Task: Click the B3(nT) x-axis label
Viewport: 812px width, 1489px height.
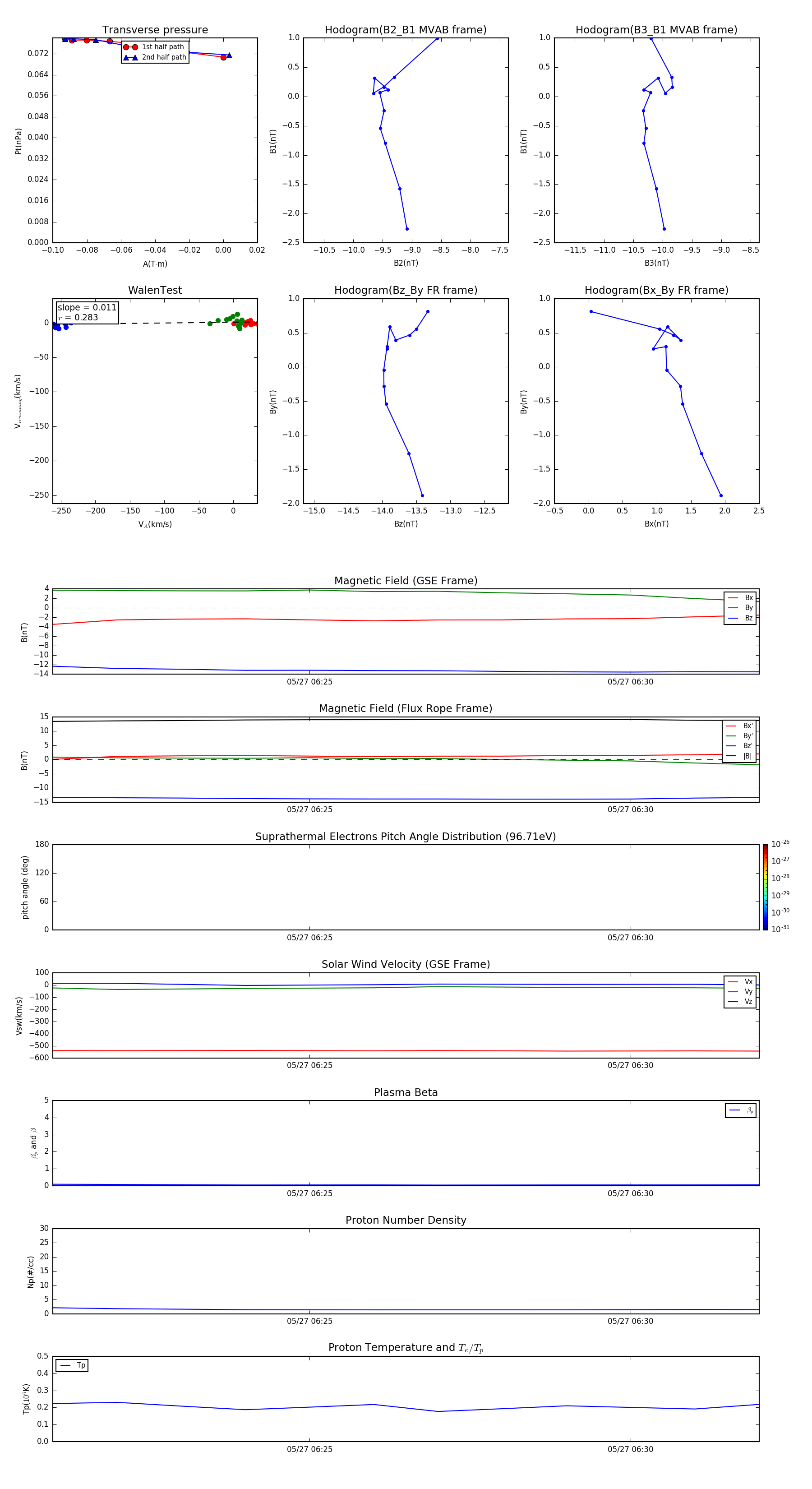Action: coord(656,263)
